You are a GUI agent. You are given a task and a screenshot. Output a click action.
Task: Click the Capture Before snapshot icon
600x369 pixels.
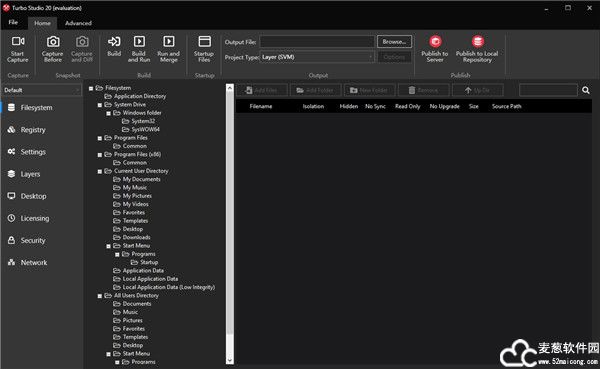(53, 41)
